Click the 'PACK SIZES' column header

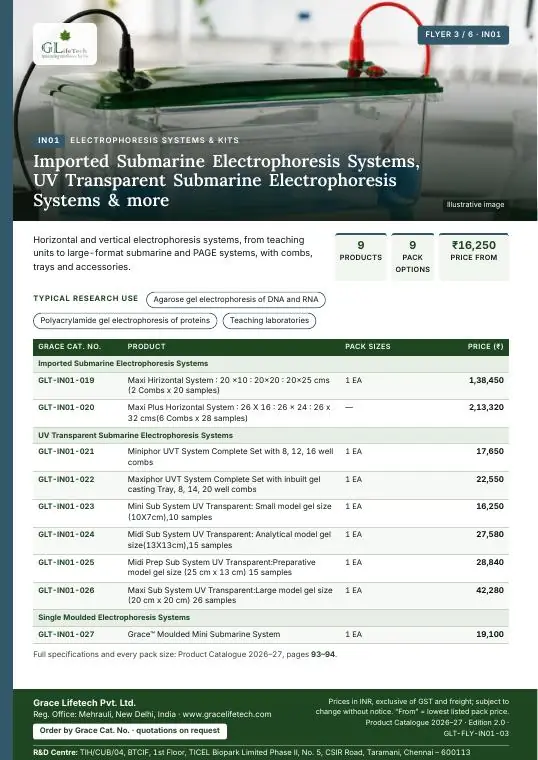pos(367,347)
